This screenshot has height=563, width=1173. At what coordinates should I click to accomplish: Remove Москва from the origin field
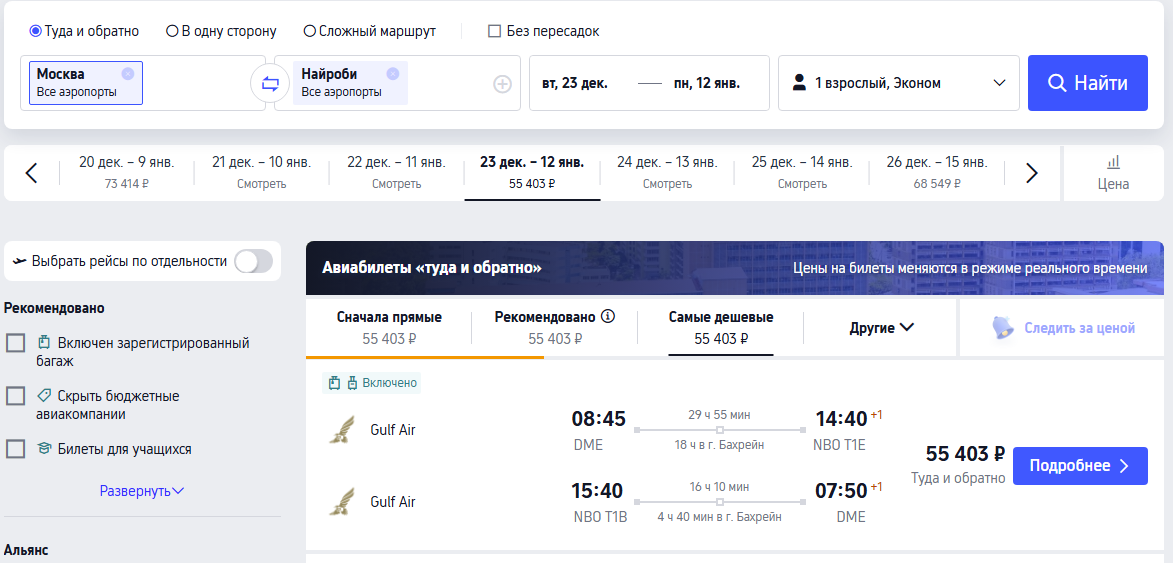point(128,73)
